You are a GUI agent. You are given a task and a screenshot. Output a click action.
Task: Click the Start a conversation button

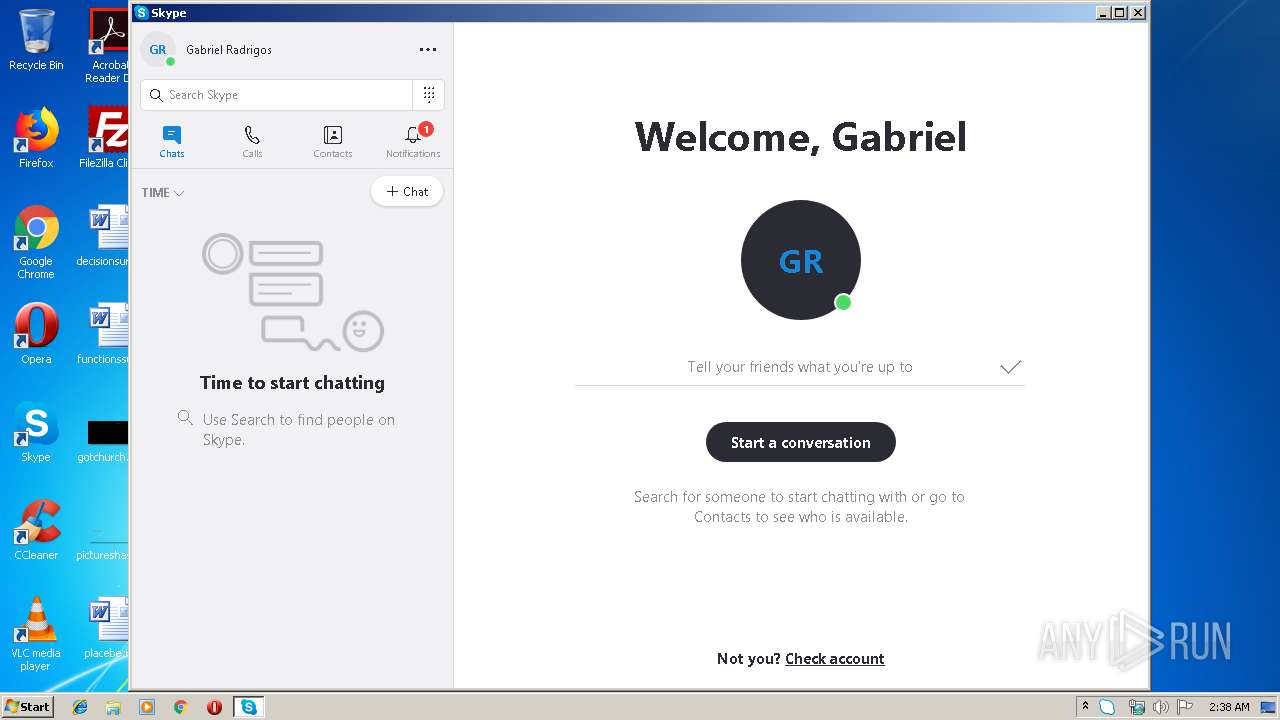pos(800,442)
